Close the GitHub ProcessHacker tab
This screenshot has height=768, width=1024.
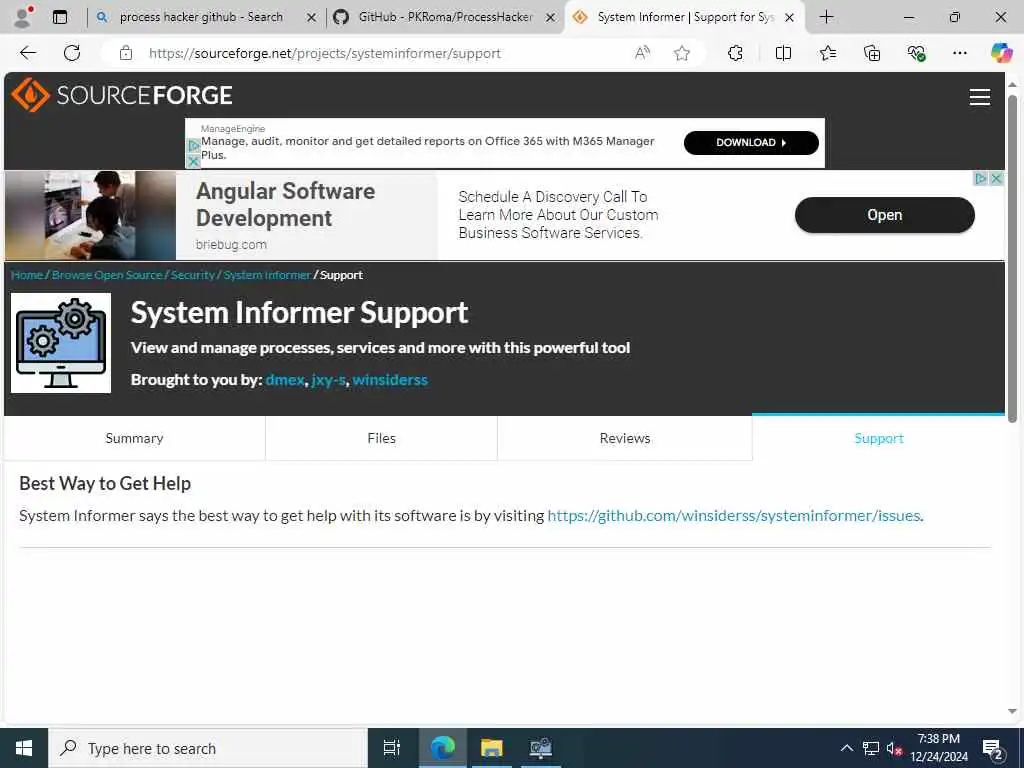551,18
